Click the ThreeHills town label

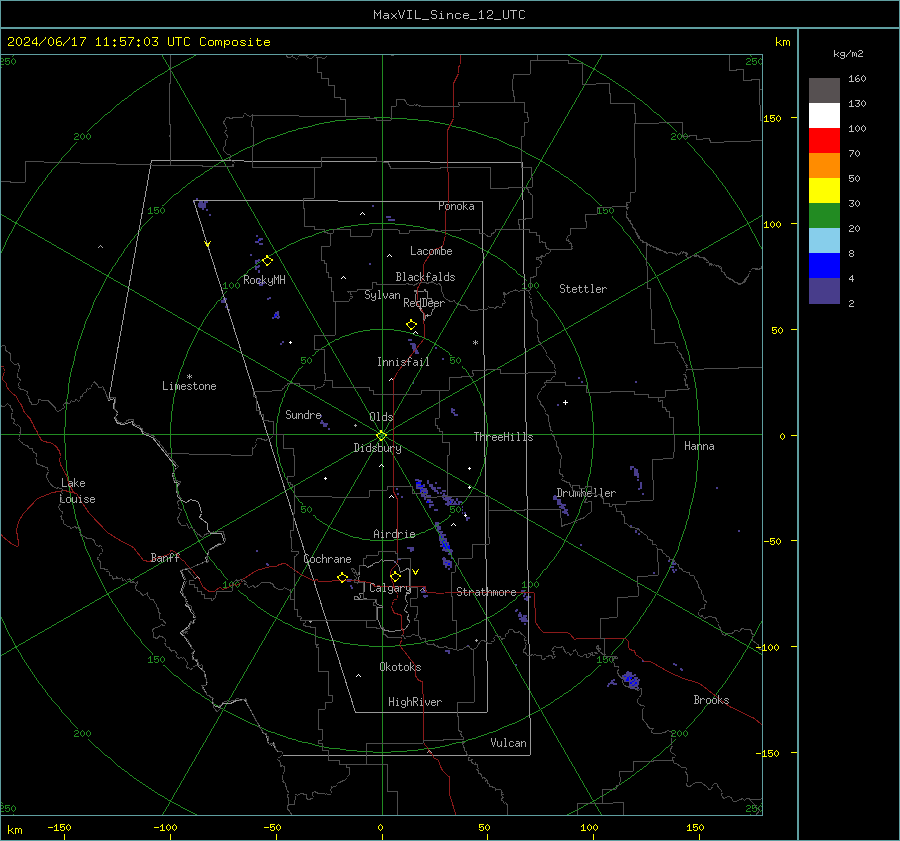click(x=503, y=437)
